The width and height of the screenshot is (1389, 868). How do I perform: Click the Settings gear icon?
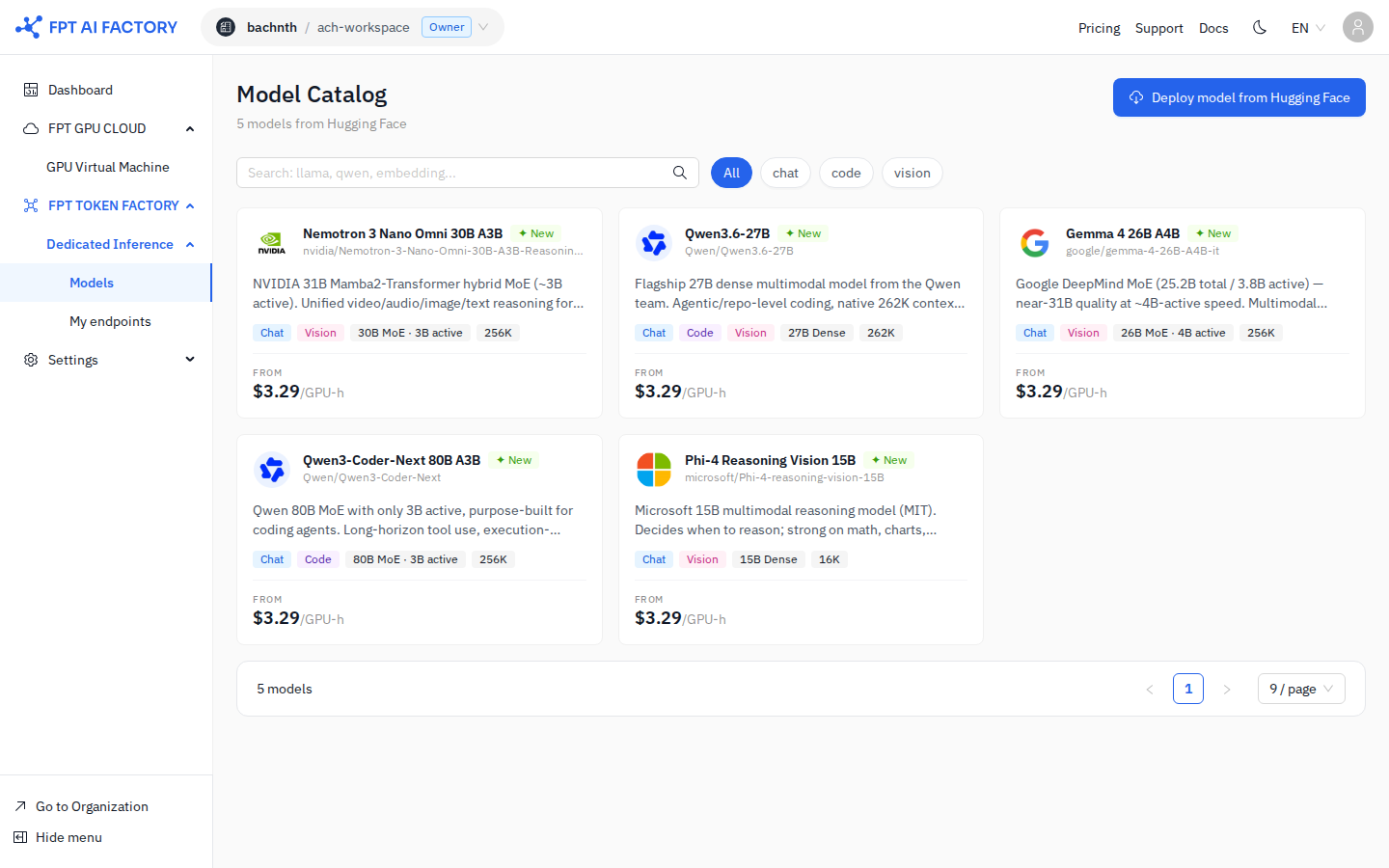point(31,360)
